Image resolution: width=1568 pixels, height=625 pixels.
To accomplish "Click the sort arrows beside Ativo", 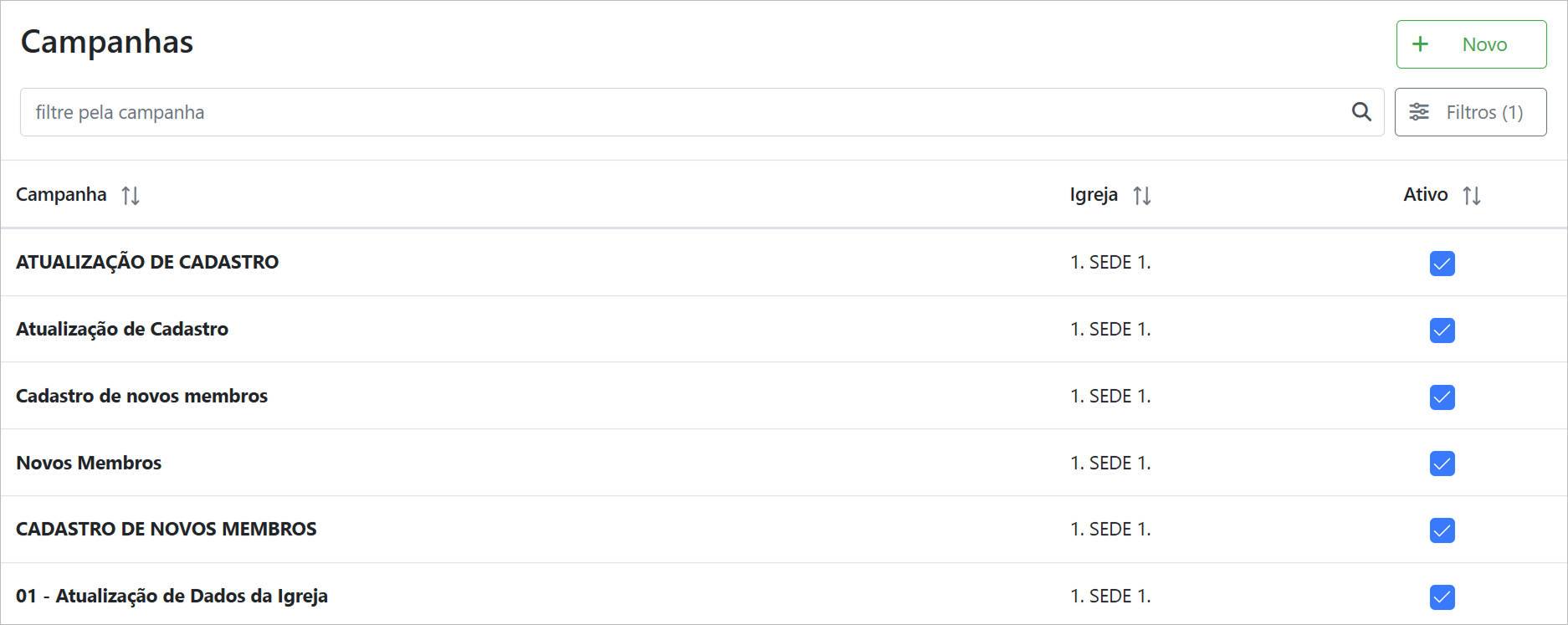I will (x=1472, y=196).
